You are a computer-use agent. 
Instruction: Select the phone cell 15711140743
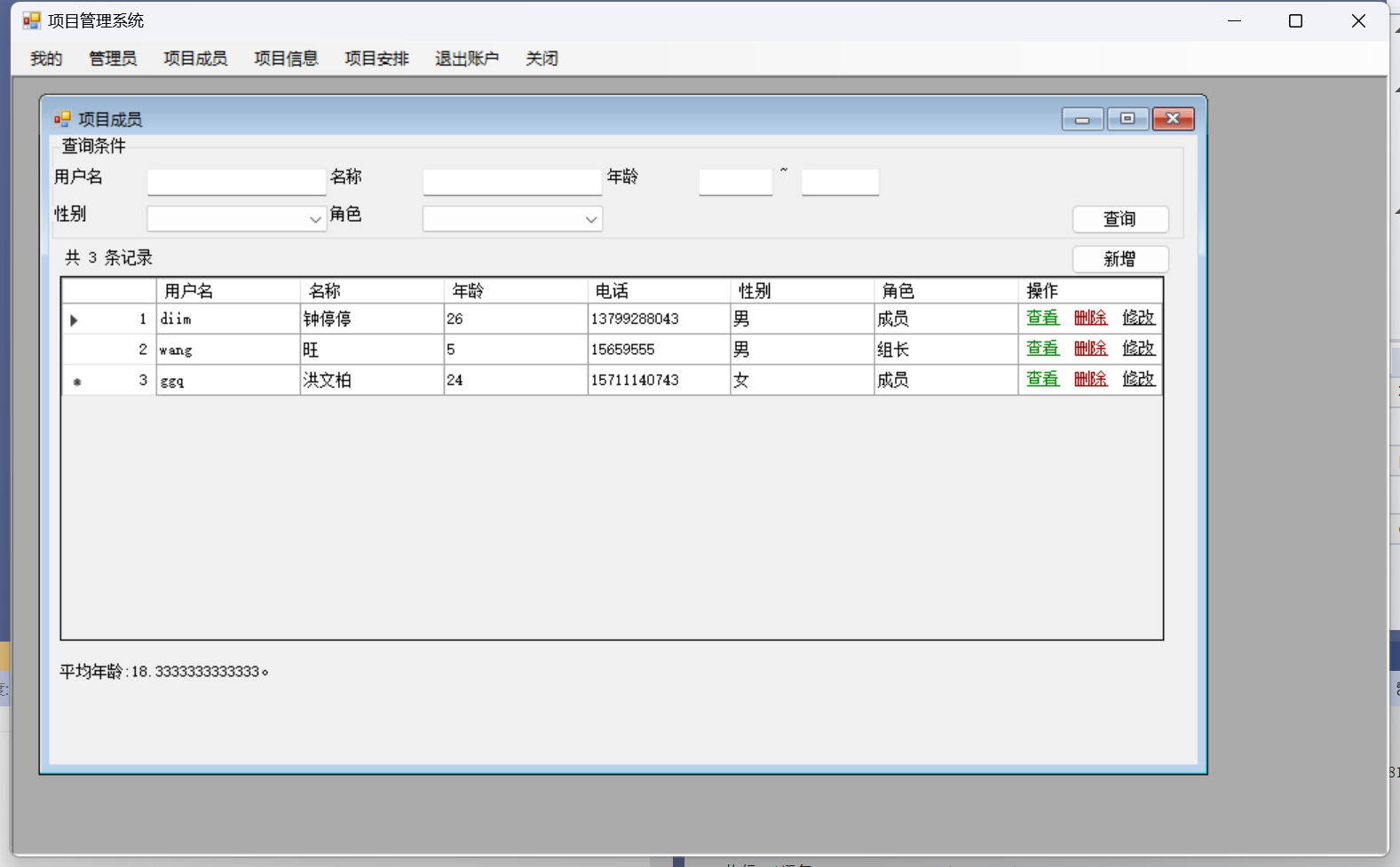click(659, 380)
